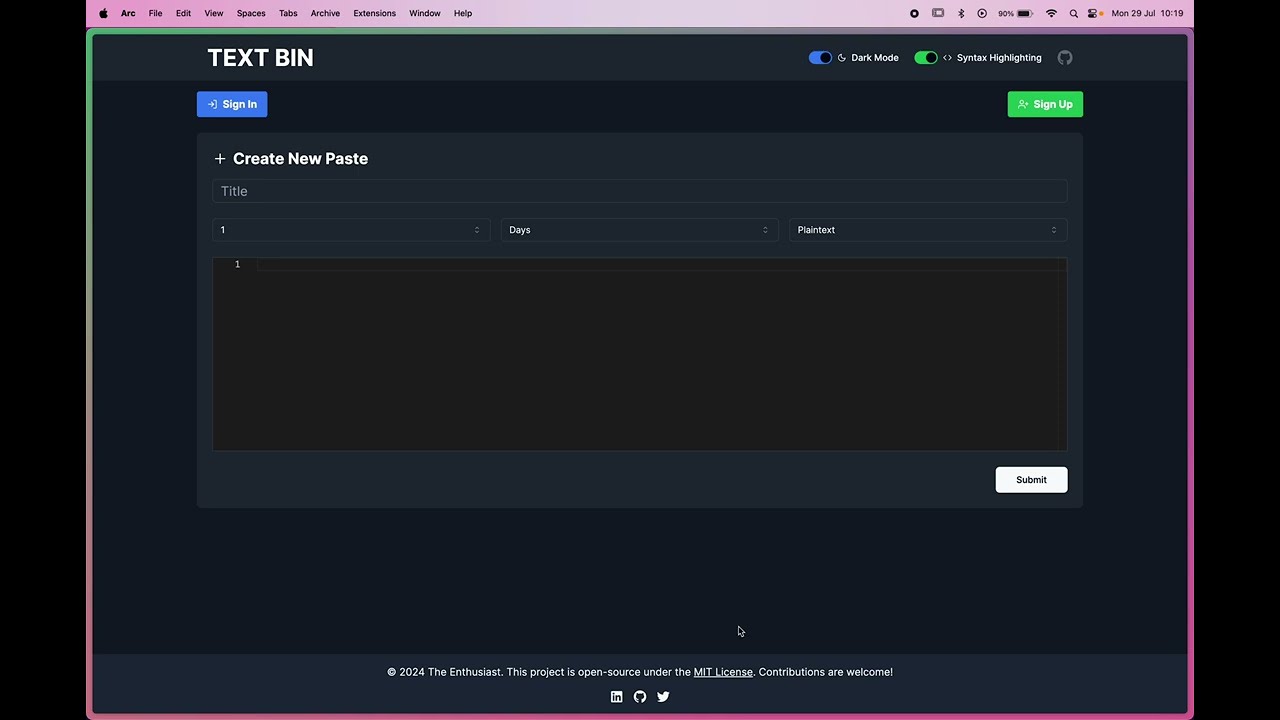Open the Help menu
This screenshot has height=720, width=1280.
coord(463,13)
